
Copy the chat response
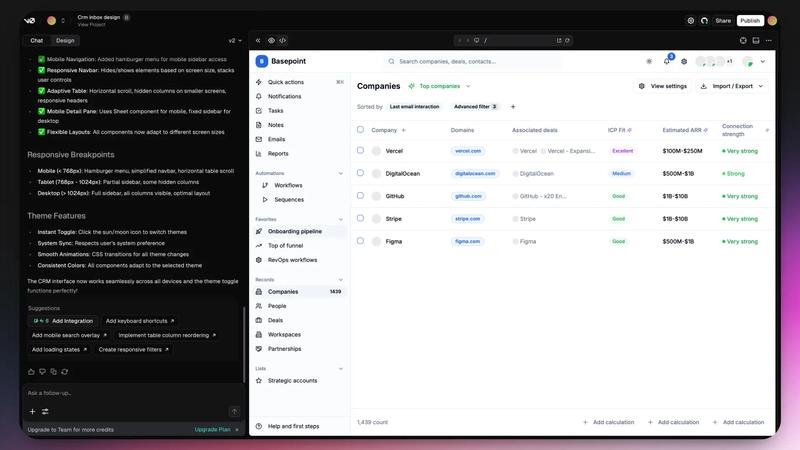click(54, 371)
